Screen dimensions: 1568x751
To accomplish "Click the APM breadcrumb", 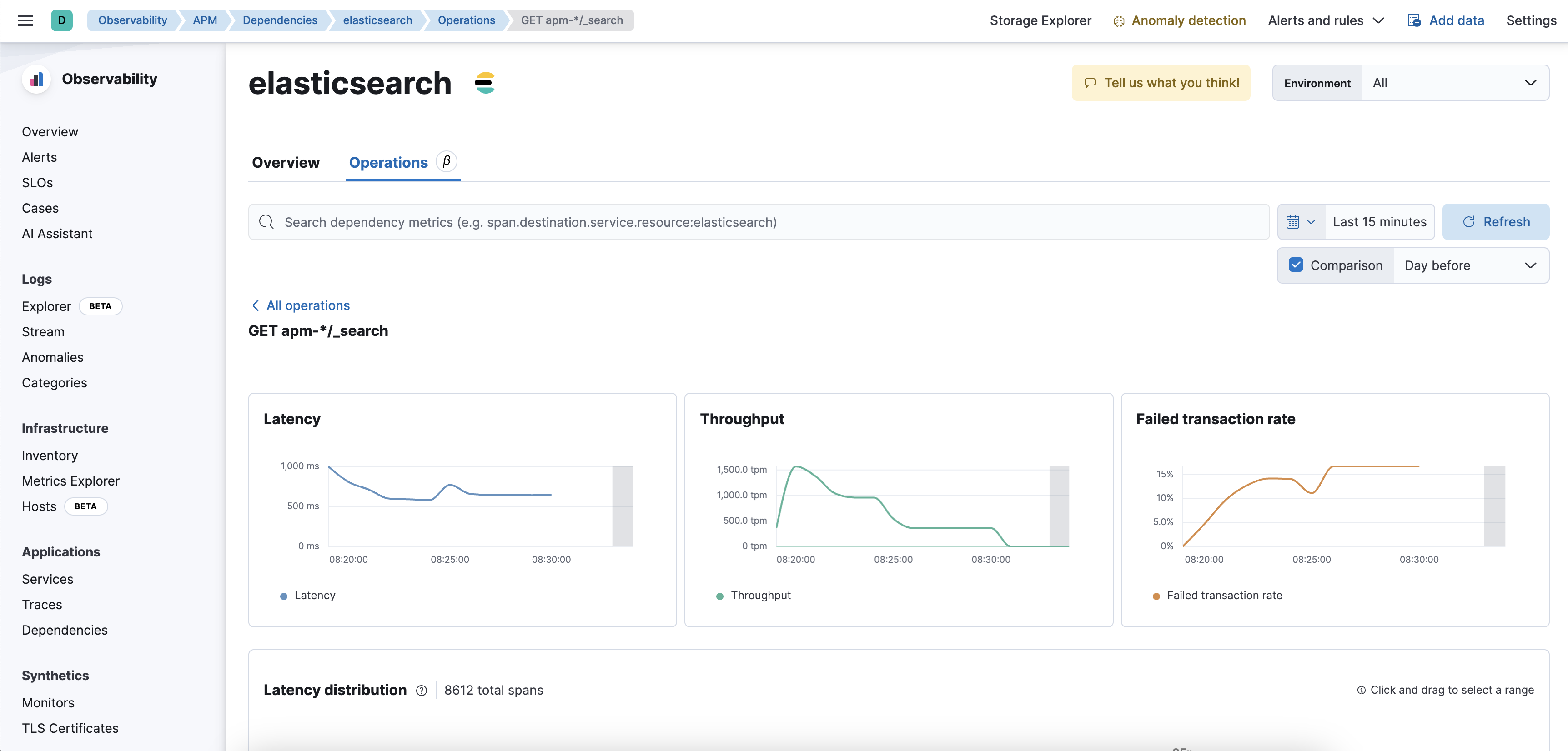I will 205,21.
